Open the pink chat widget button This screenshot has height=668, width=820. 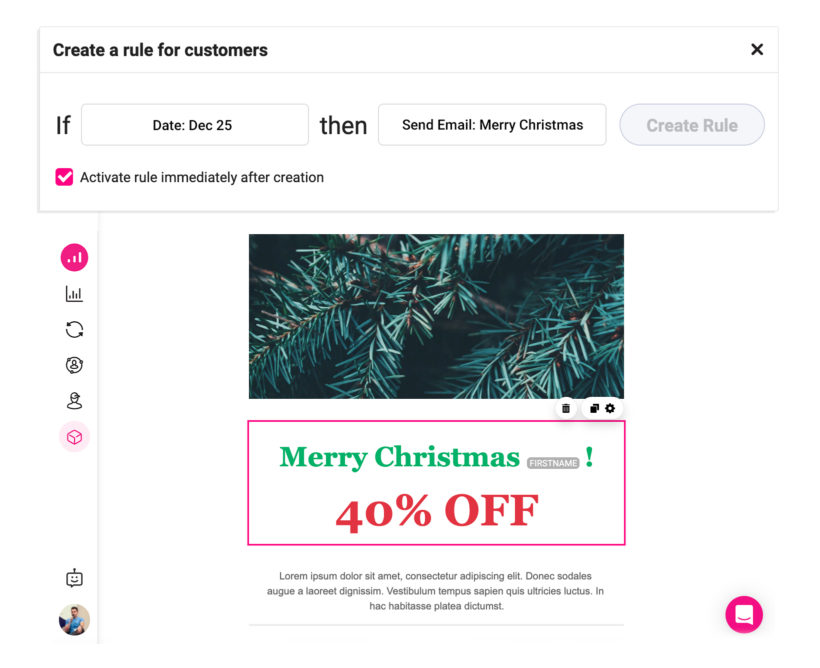[x=744, y=615]
